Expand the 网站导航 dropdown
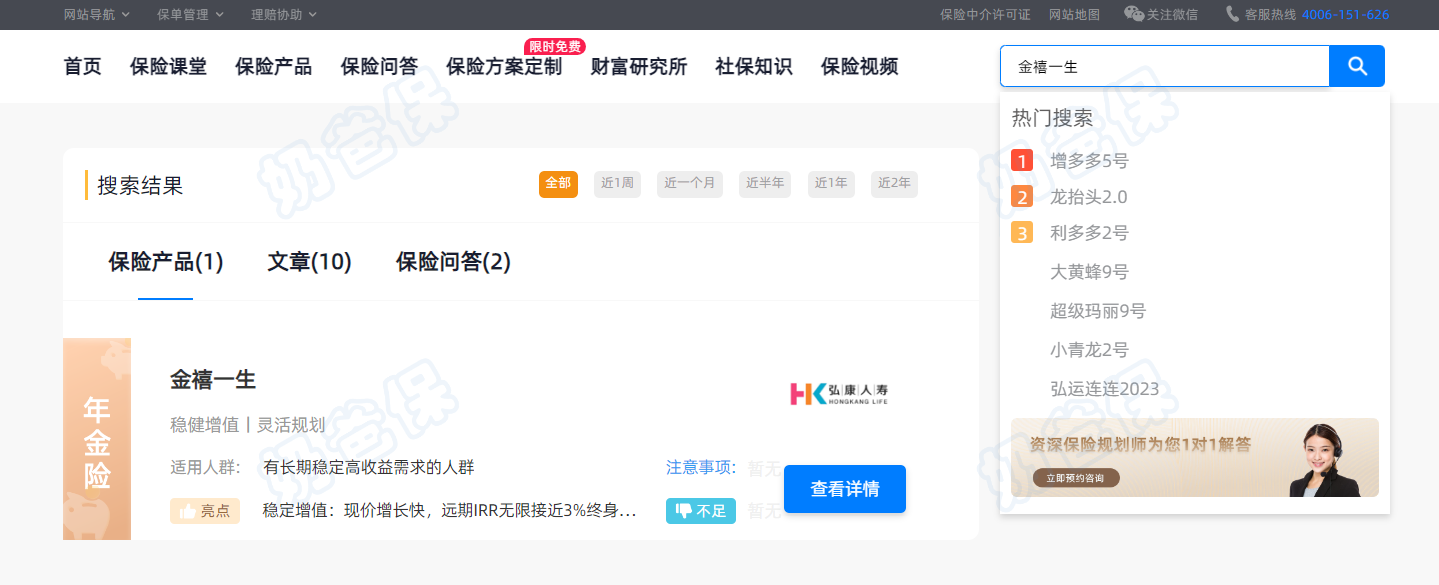1439x585 pixels. (95, 15)
